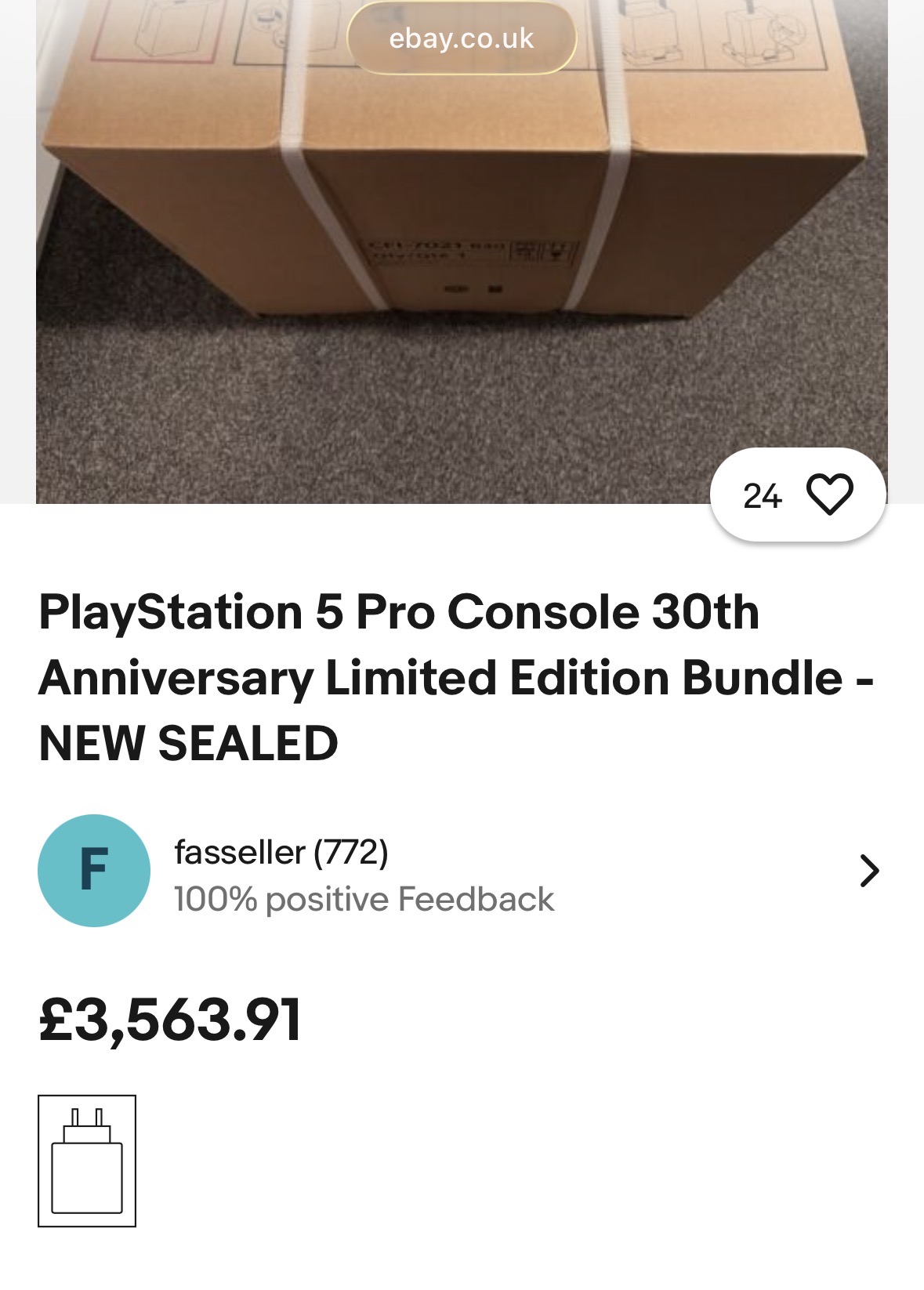
Task: Click the 'NEW SEALED' title line
Action: pos(188,743)
